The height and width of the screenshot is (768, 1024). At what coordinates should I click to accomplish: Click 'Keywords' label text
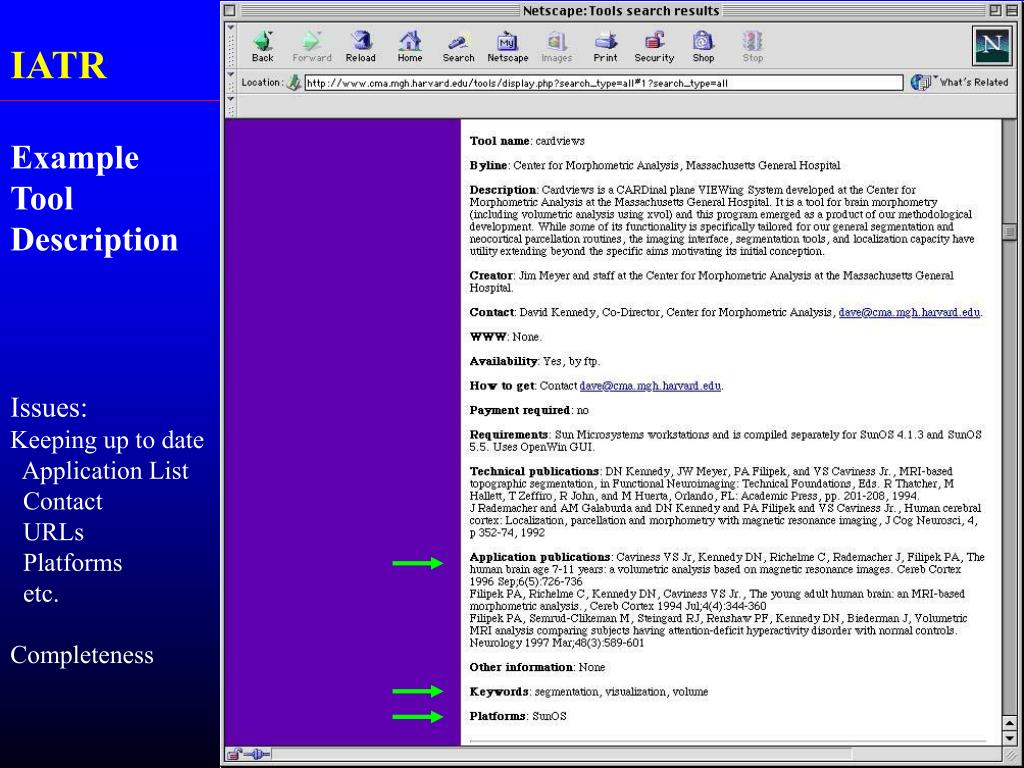point(499,692)
